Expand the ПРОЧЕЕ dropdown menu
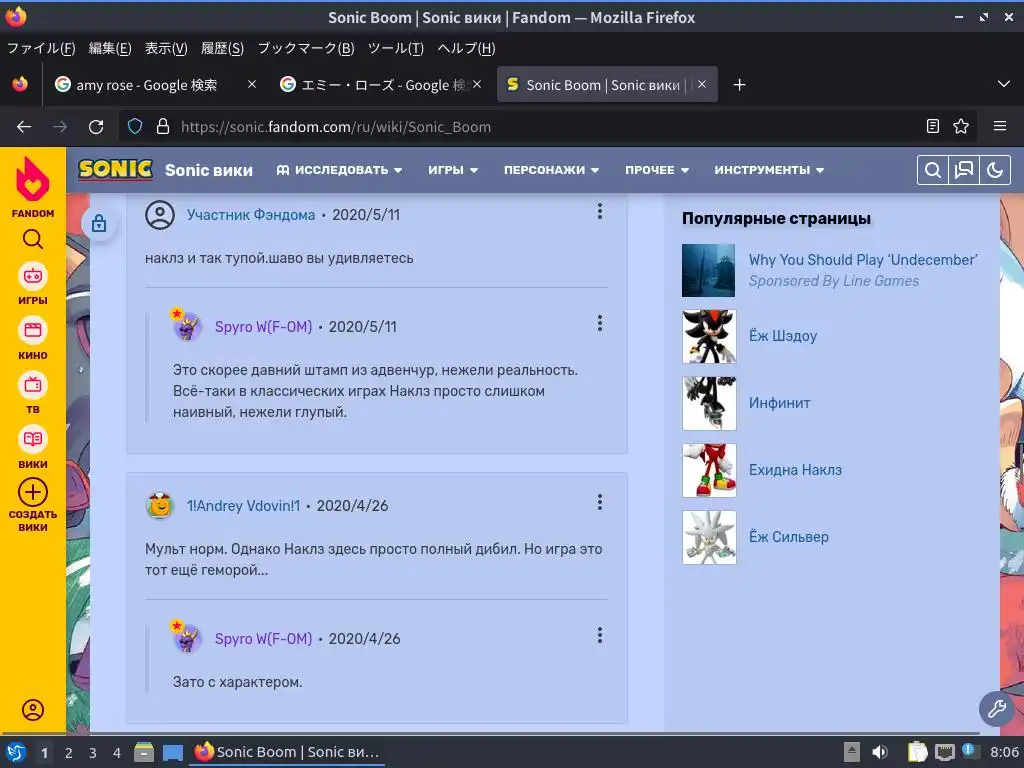 [x=657, y=170]
